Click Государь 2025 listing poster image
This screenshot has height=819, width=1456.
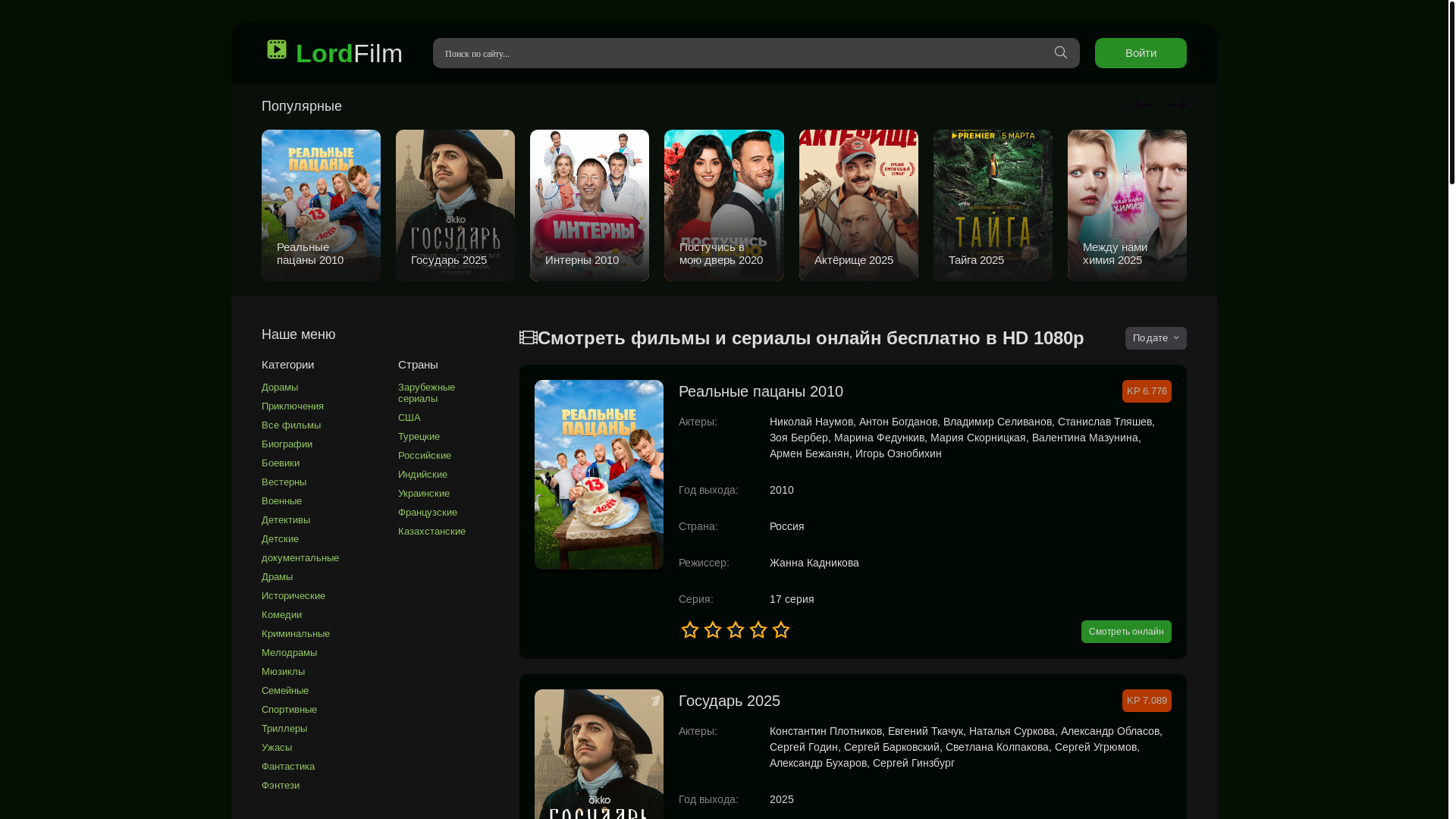point(599,754)
